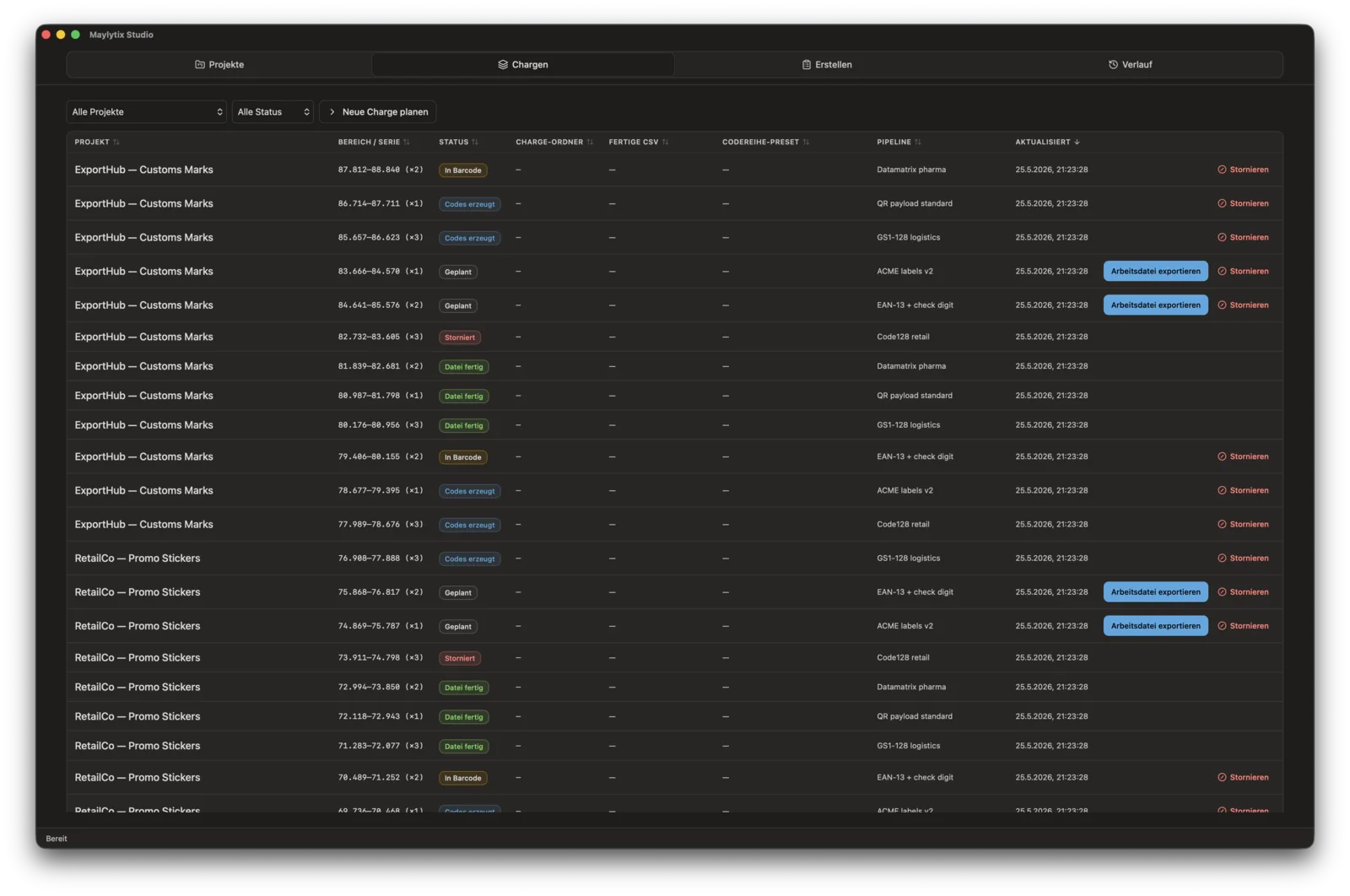Click range value 80.987–81.798 (×1)
Screen dimensions: 1350x896
381,396
